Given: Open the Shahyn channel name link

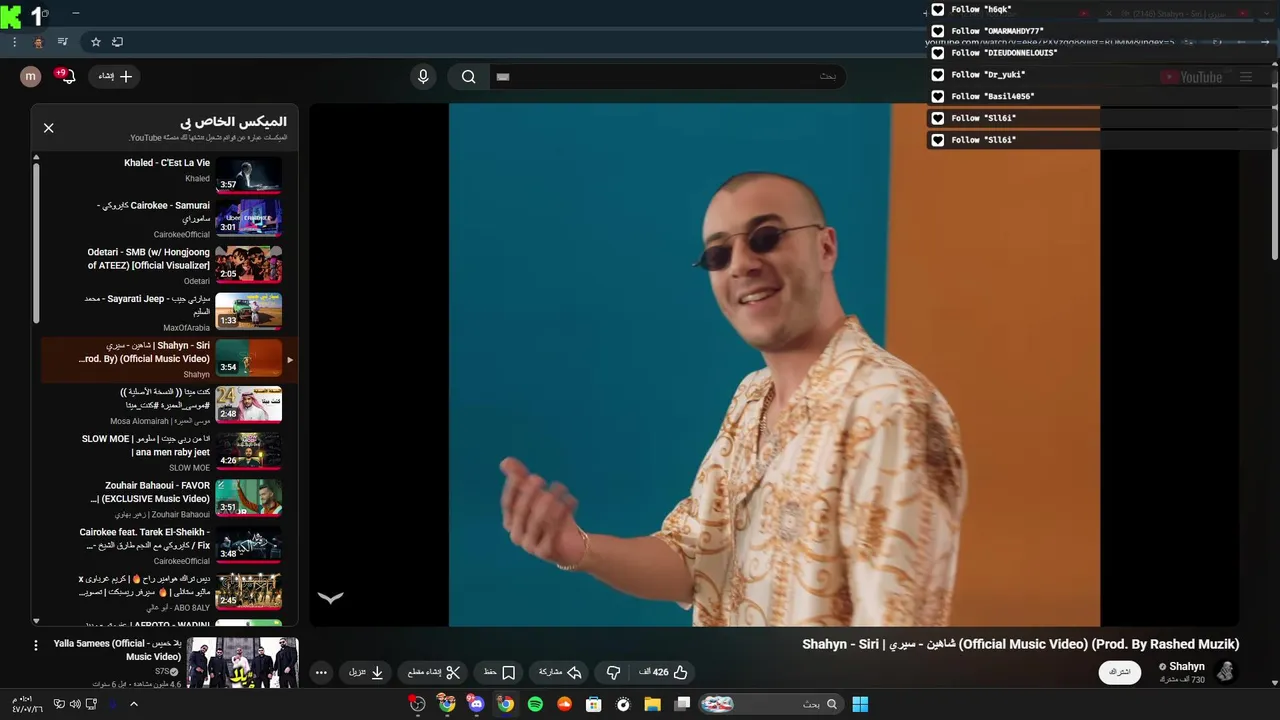Looking at the screenshot, I should click(1186, 666).
